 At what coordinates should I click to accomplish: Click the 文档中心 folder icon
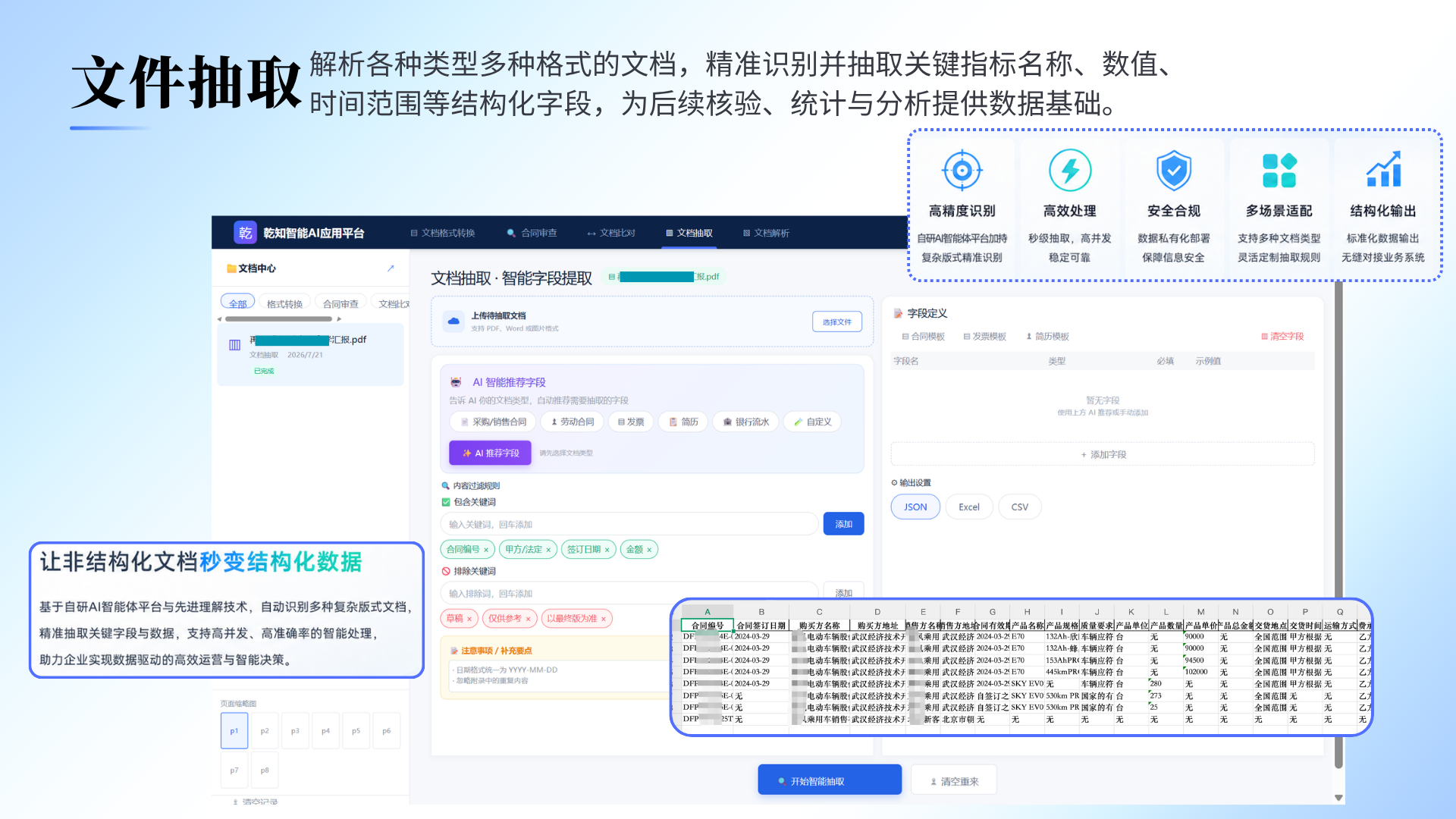231,268
